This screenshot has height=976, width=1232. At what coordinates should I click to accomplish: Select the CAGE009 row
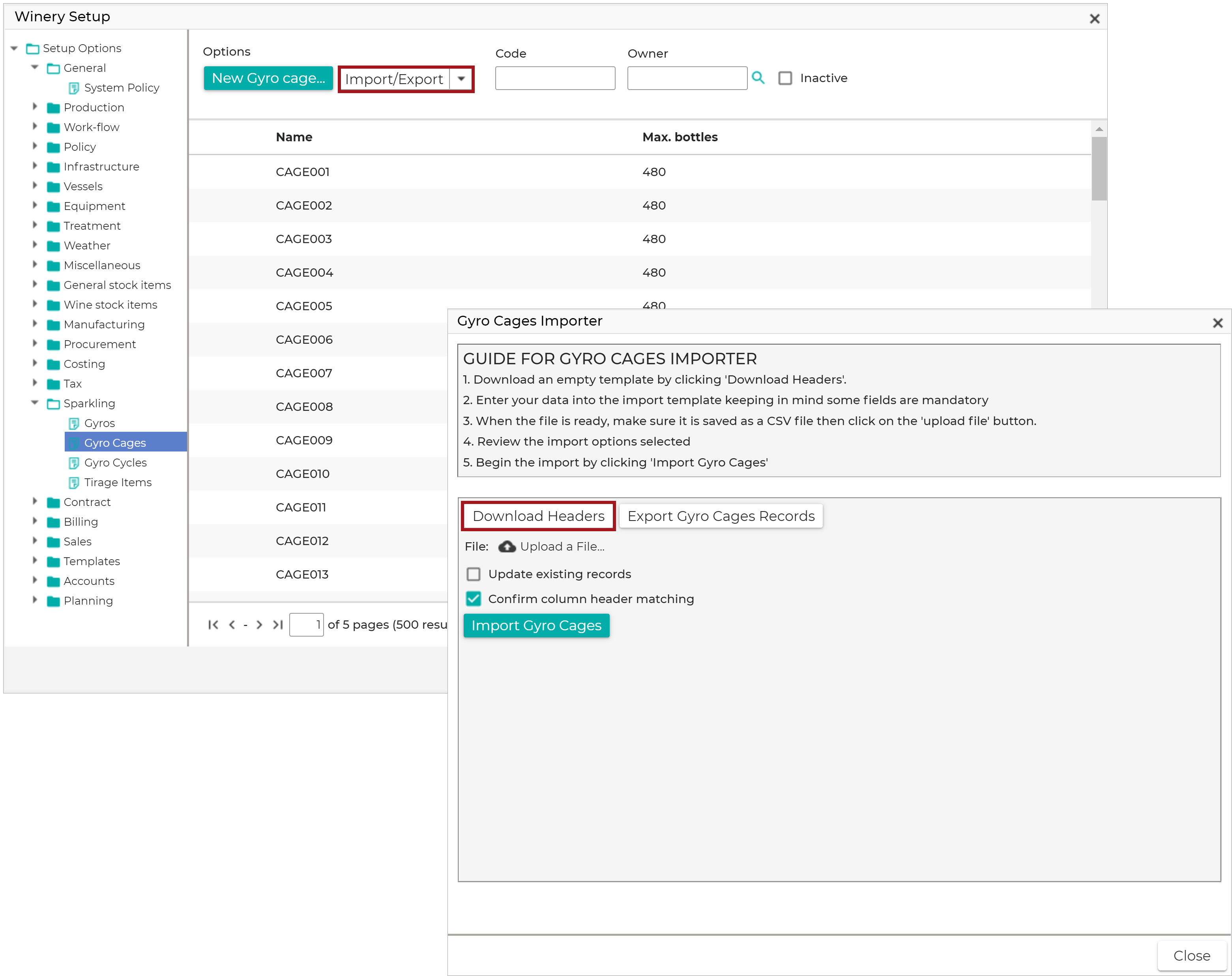tap(318, 440)
